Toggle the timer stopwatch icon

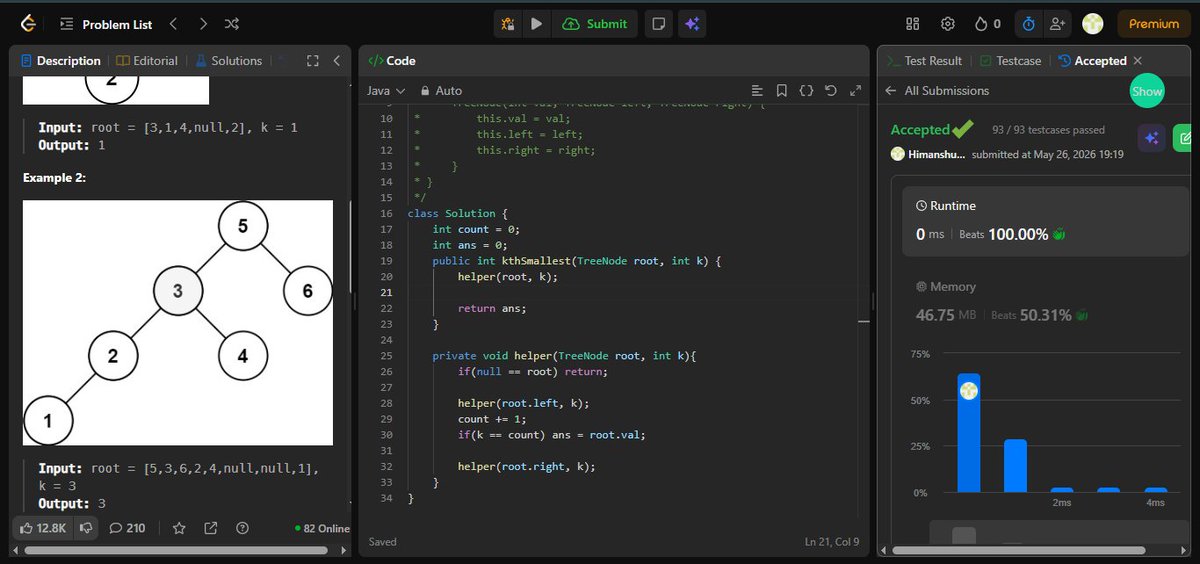coord(1028,24)
